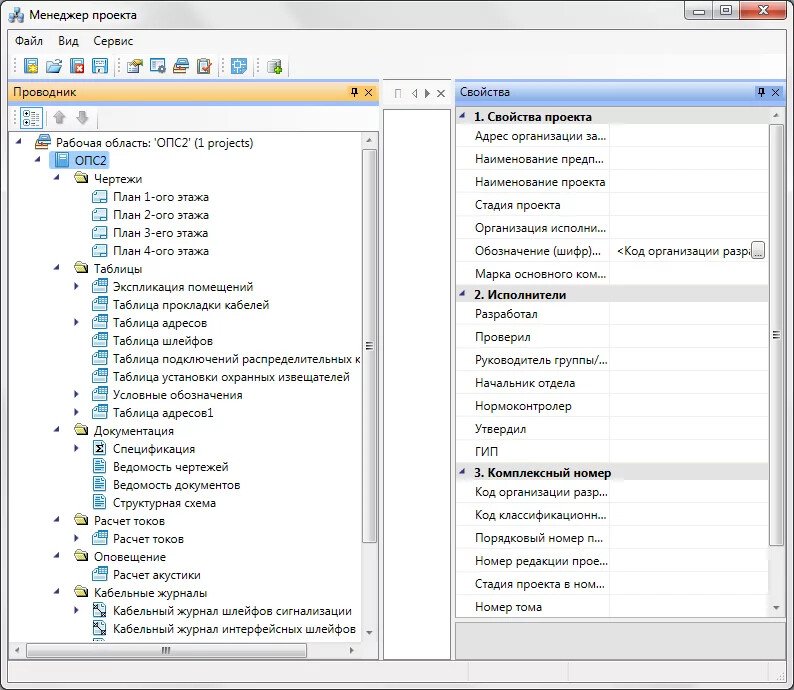Viewport: 794px width, 690px height.
Task: Expand the Спецификация tree node
Action: click(77, 449)
